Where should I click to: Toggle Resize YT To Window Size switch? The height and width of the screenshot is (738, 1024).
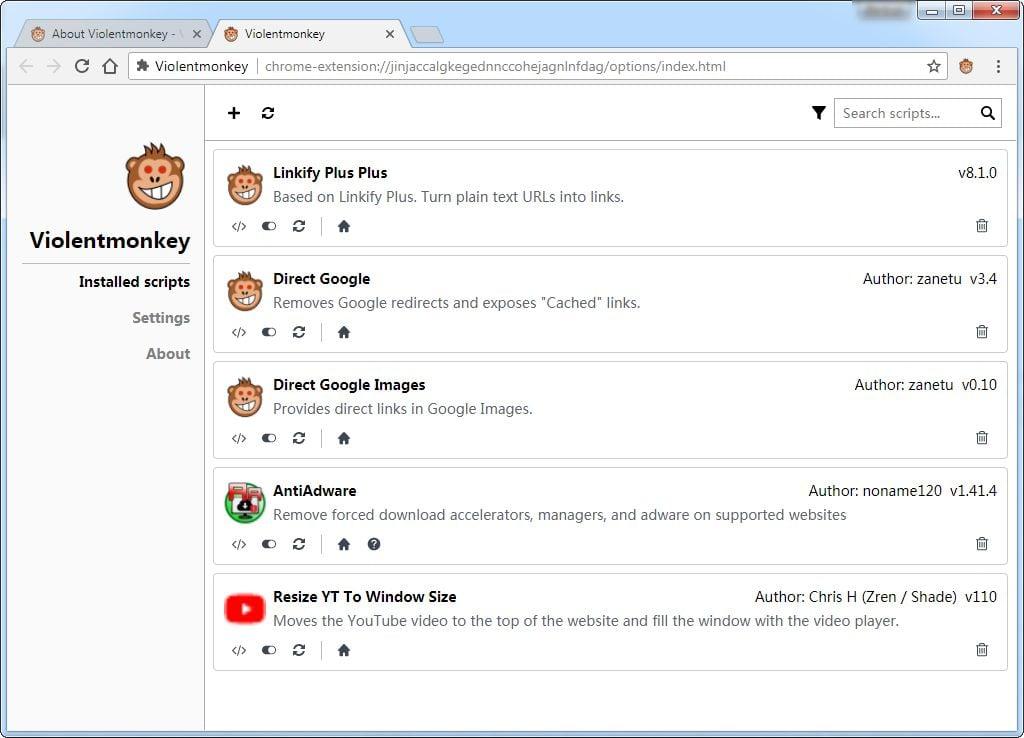point(269,650)
